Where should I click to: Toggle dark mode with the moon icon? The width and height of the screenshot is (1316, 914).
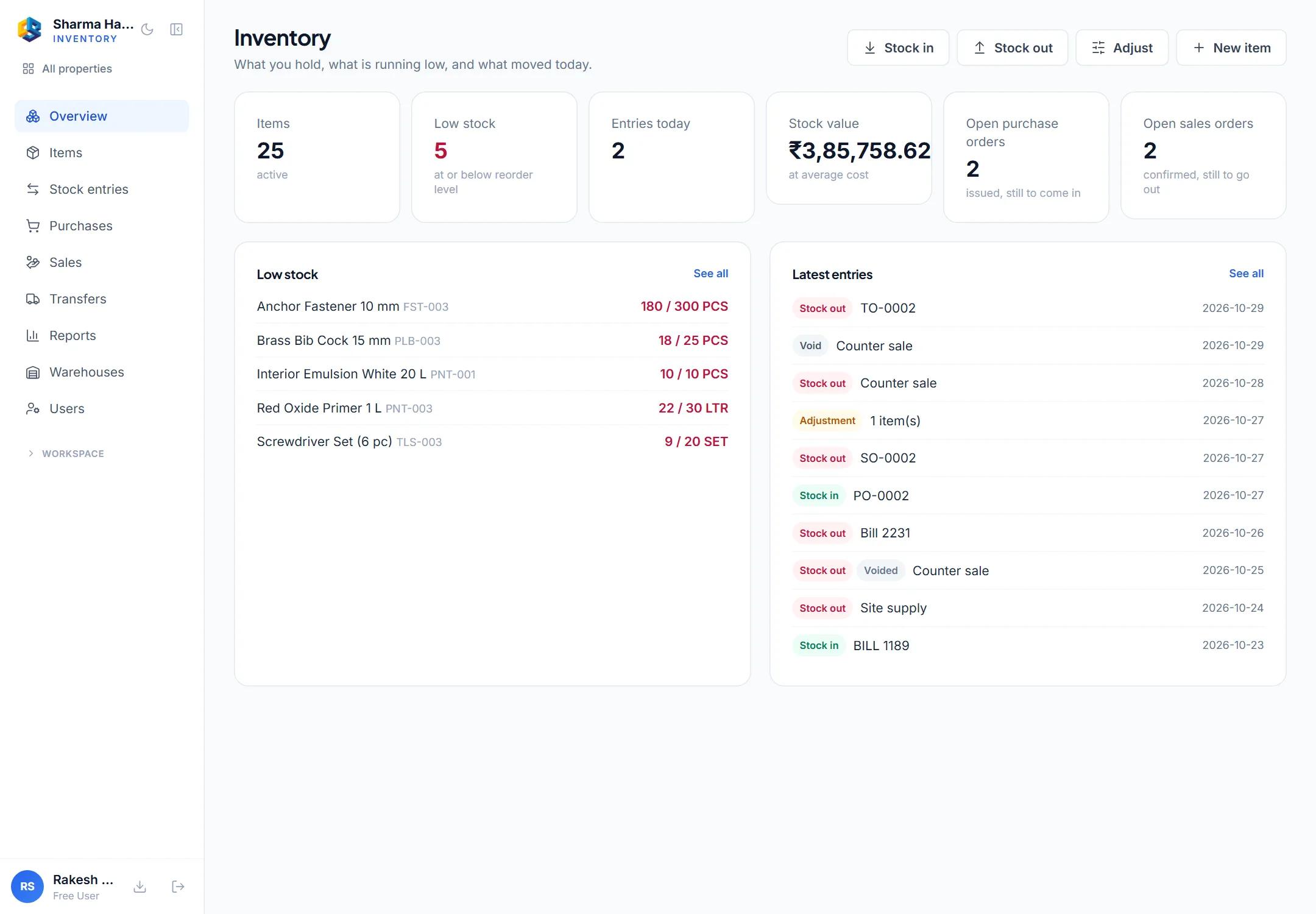147,29
